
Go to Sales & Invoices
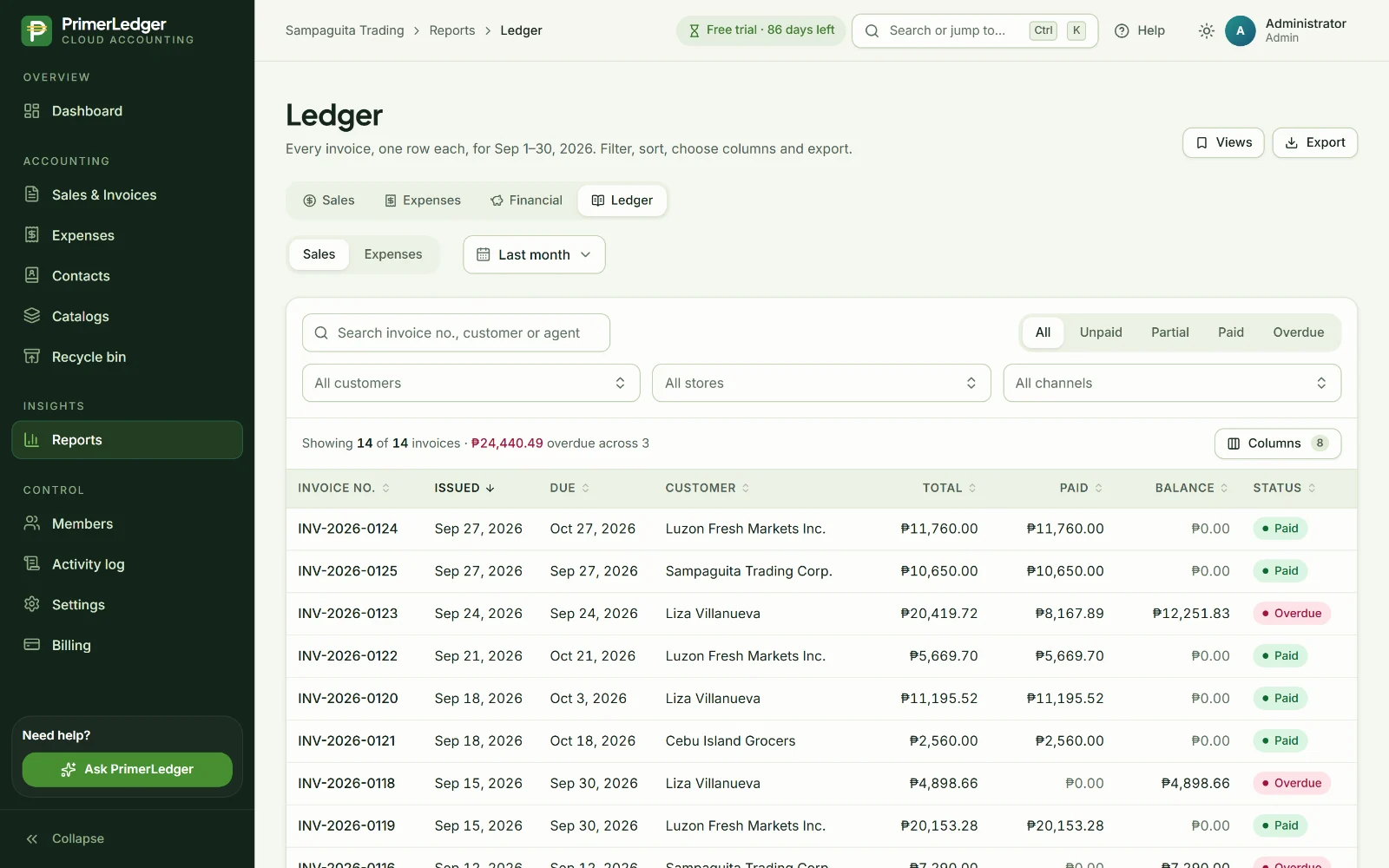tap(127, 195)
